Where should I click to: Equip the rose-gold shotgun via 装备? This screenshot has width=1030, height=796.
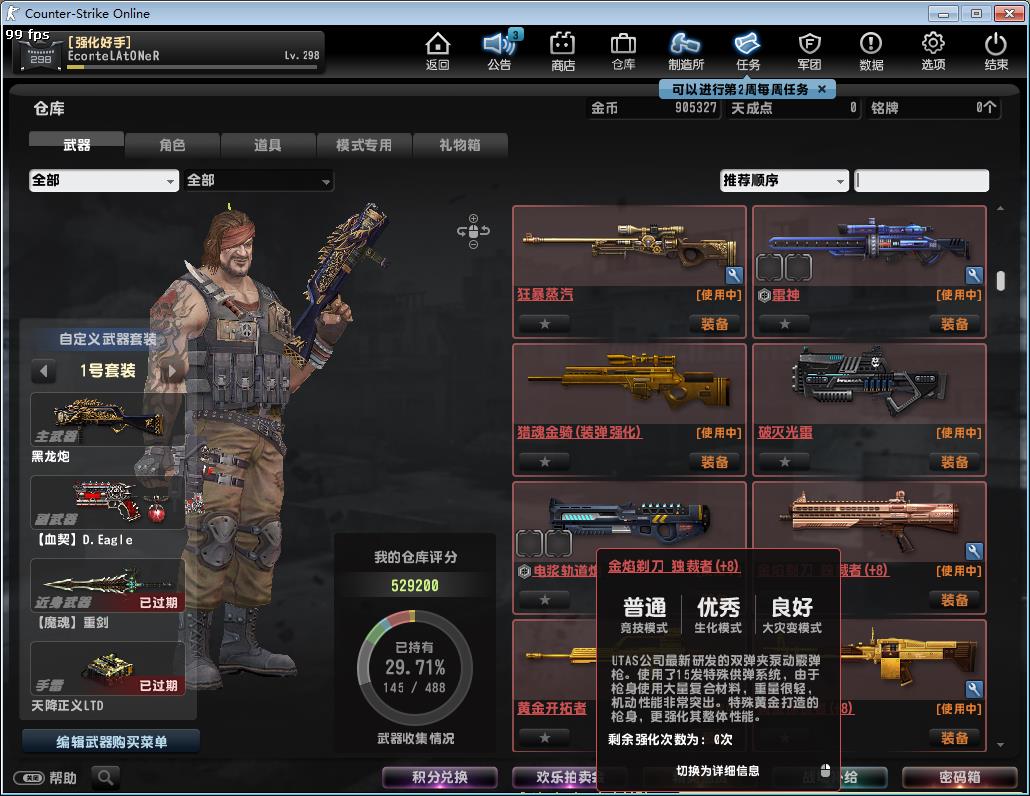[x=954, y=600]
